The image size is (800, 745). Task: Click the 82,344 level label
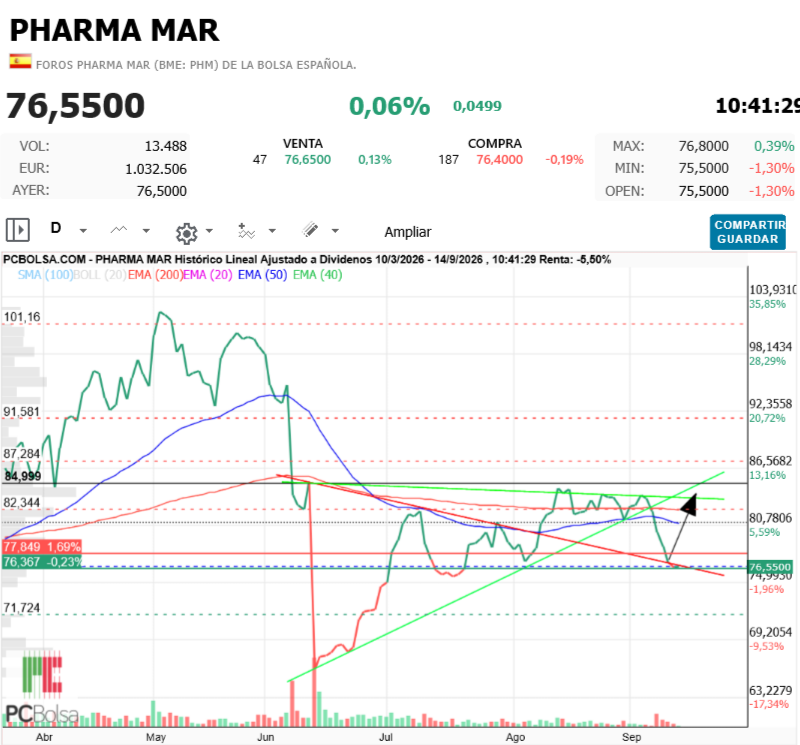click(x=21, y=503)
